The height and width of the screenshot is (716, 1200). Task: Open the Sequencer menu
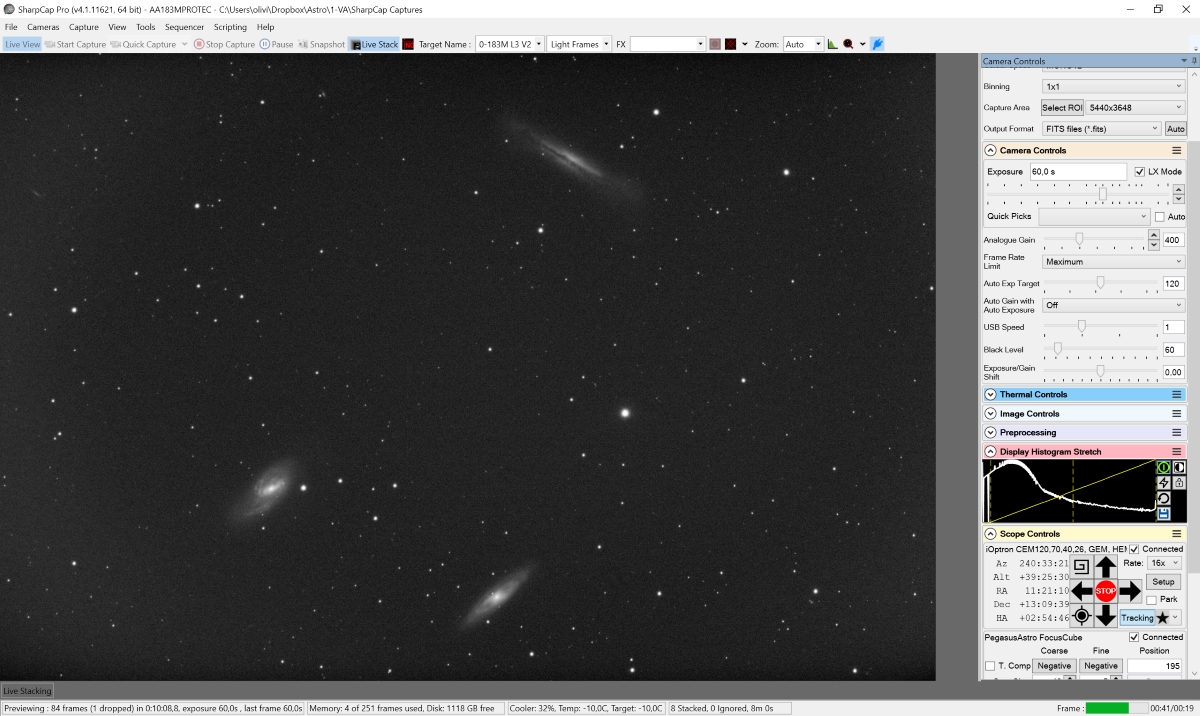pyautogui.click(x=184, y=27)
